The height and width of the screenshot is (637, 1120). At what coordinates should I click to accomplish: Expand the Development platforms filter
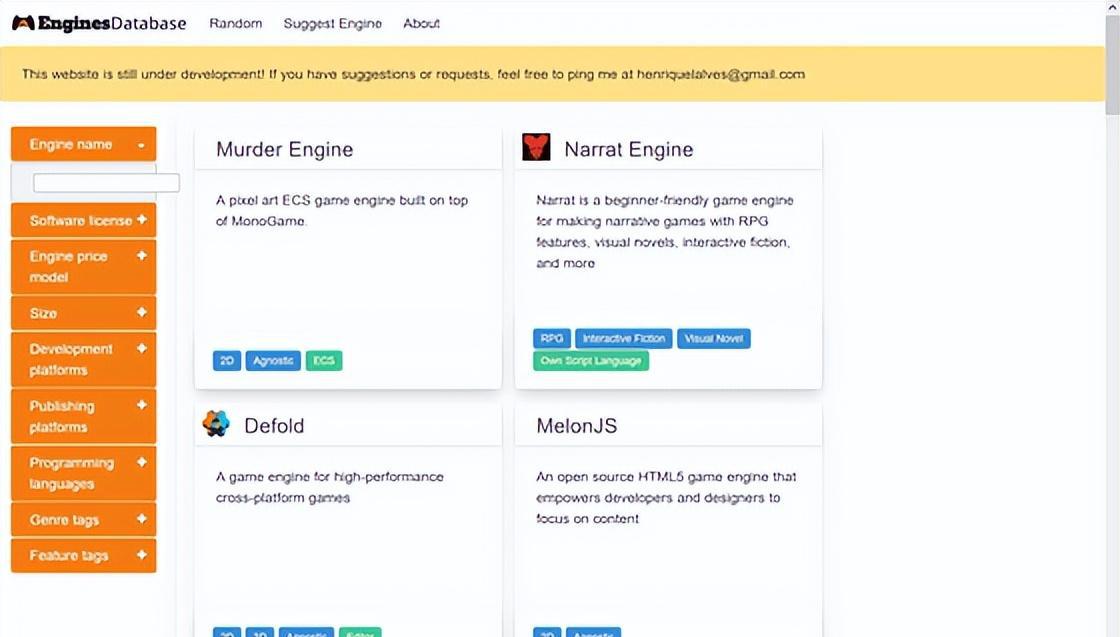(84, 359)
